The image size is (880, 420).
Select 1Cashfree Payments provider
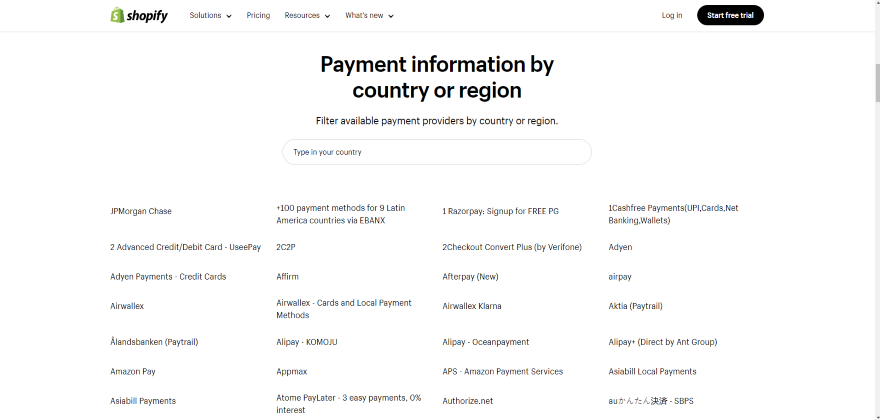coord(673,214)
